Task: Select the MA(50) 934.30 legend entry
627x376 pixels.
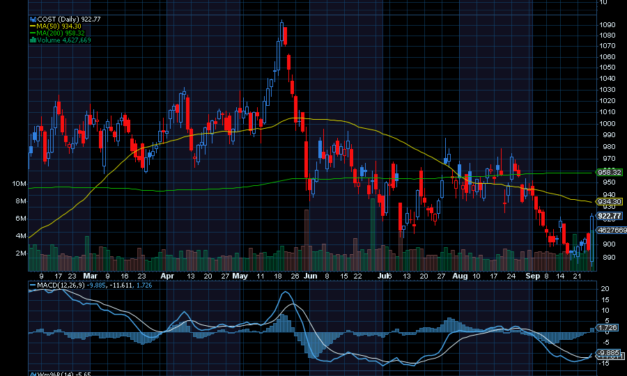Action: 58,26
